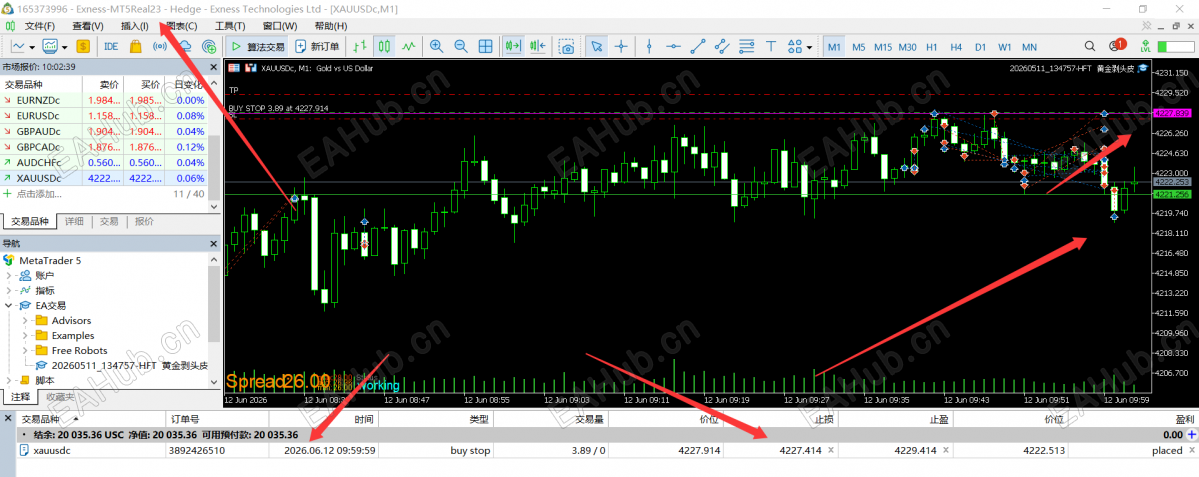1199x477 pixels.
Task: Open the 文件(F) menu
Action: coord(40,26)
